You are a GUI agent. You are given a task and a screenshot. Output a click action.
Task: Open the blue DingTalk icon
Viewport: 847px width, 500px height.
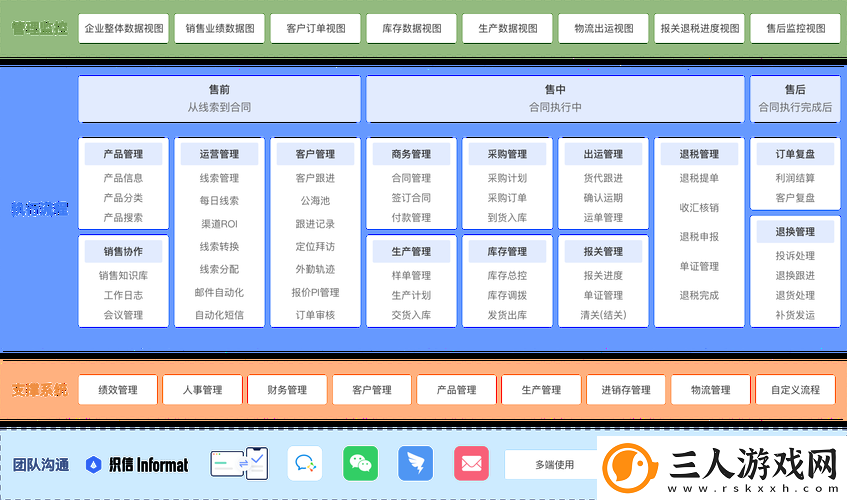(x=415, y=463)
